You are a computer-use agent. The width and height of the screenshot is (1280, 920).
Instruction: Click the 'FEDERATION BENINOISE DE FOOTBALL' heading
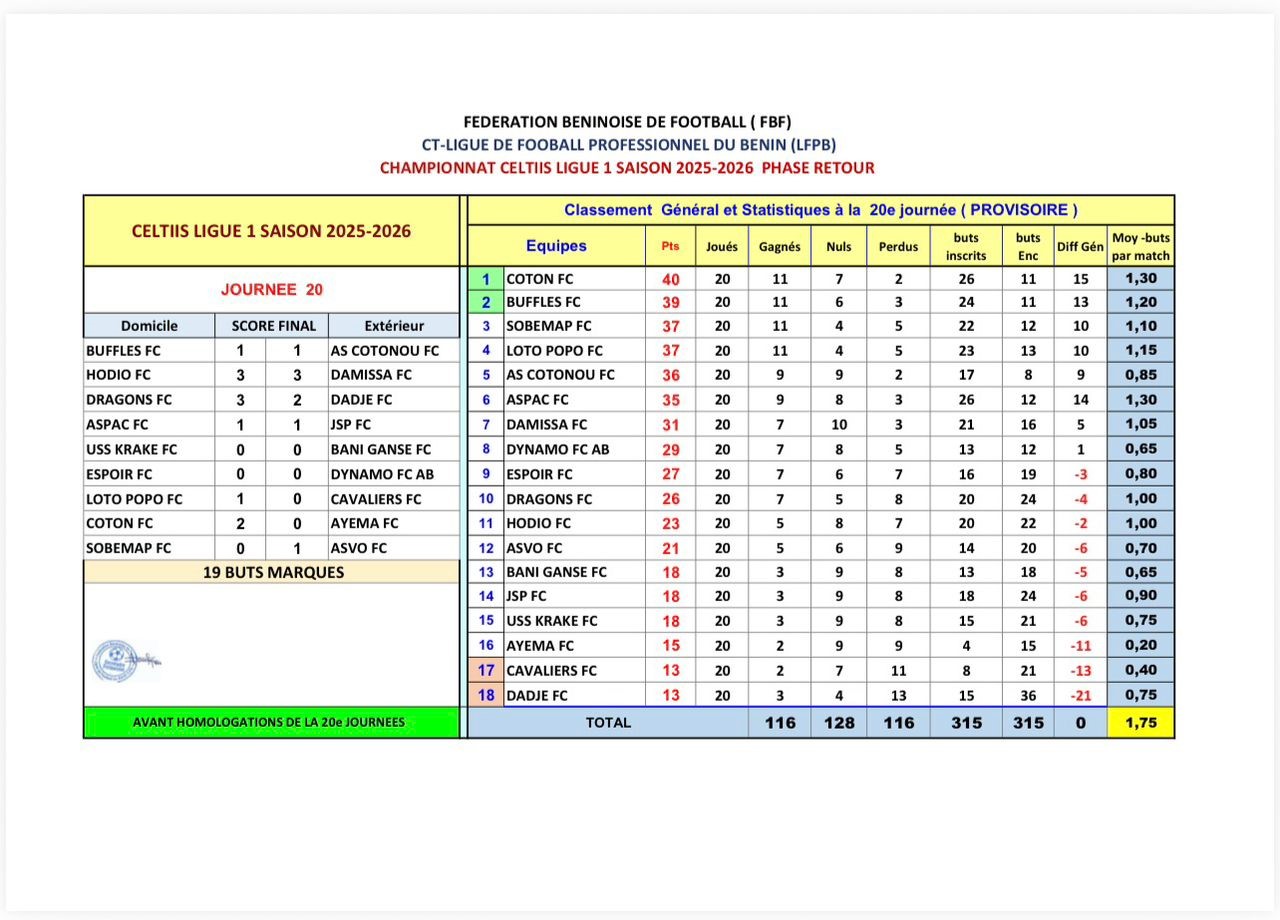pyautogui.click(x=627, y=122)
